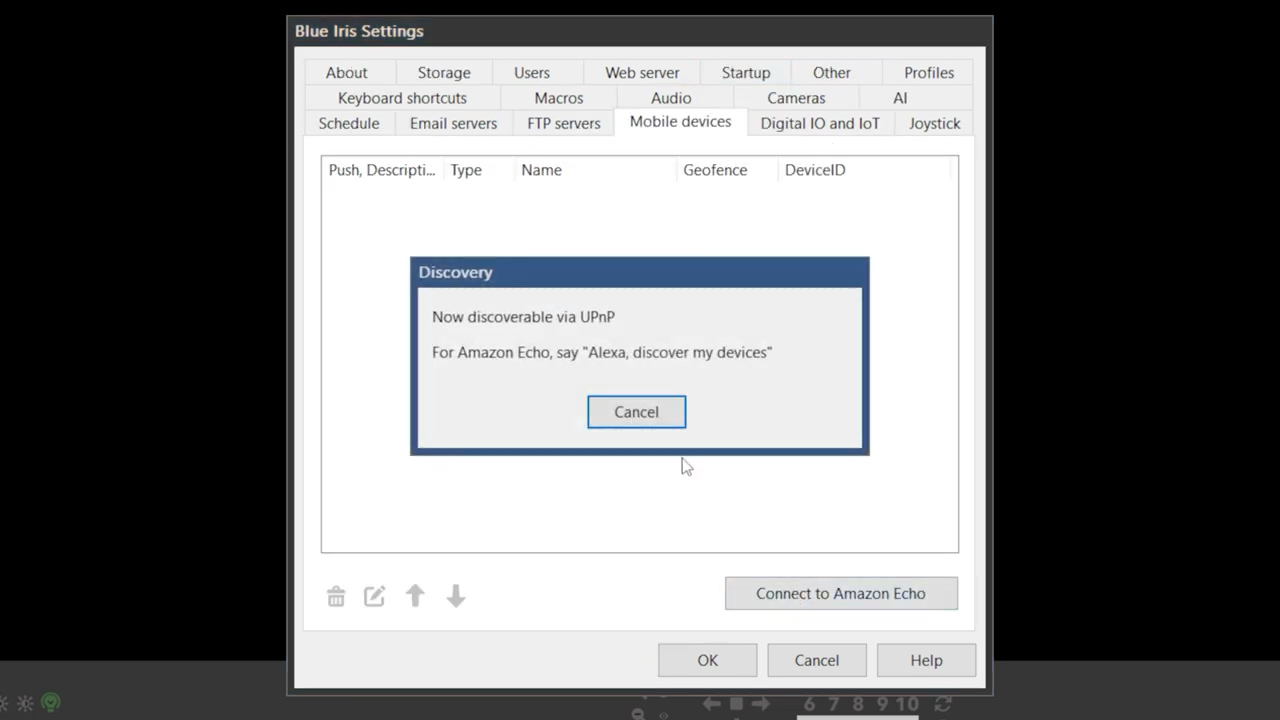Go to the Users tab
The width and height of the screenshot is (1280, 720).
point(532,72)
